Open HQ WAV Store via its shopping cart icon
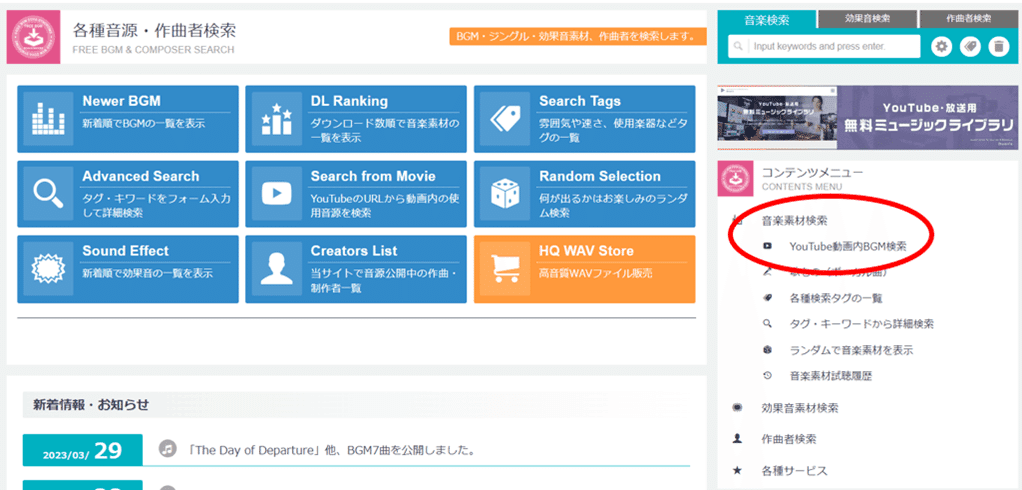 coord(504,268)
